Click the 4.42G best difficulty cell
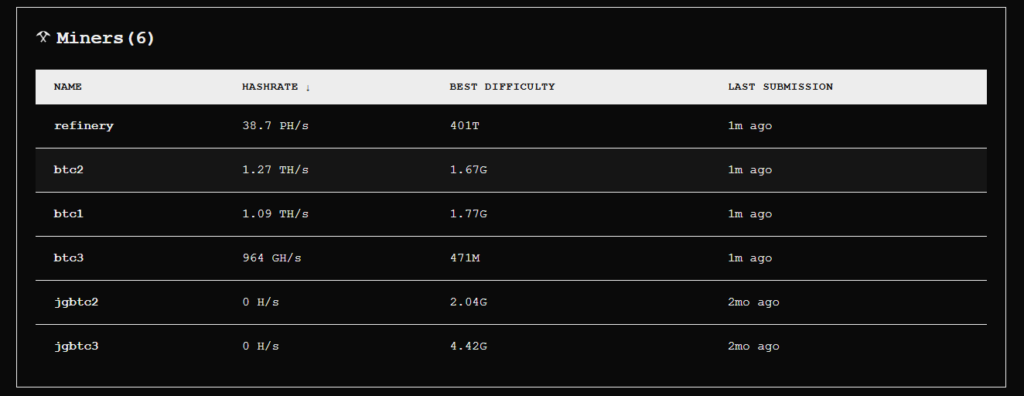 point(468,346)
